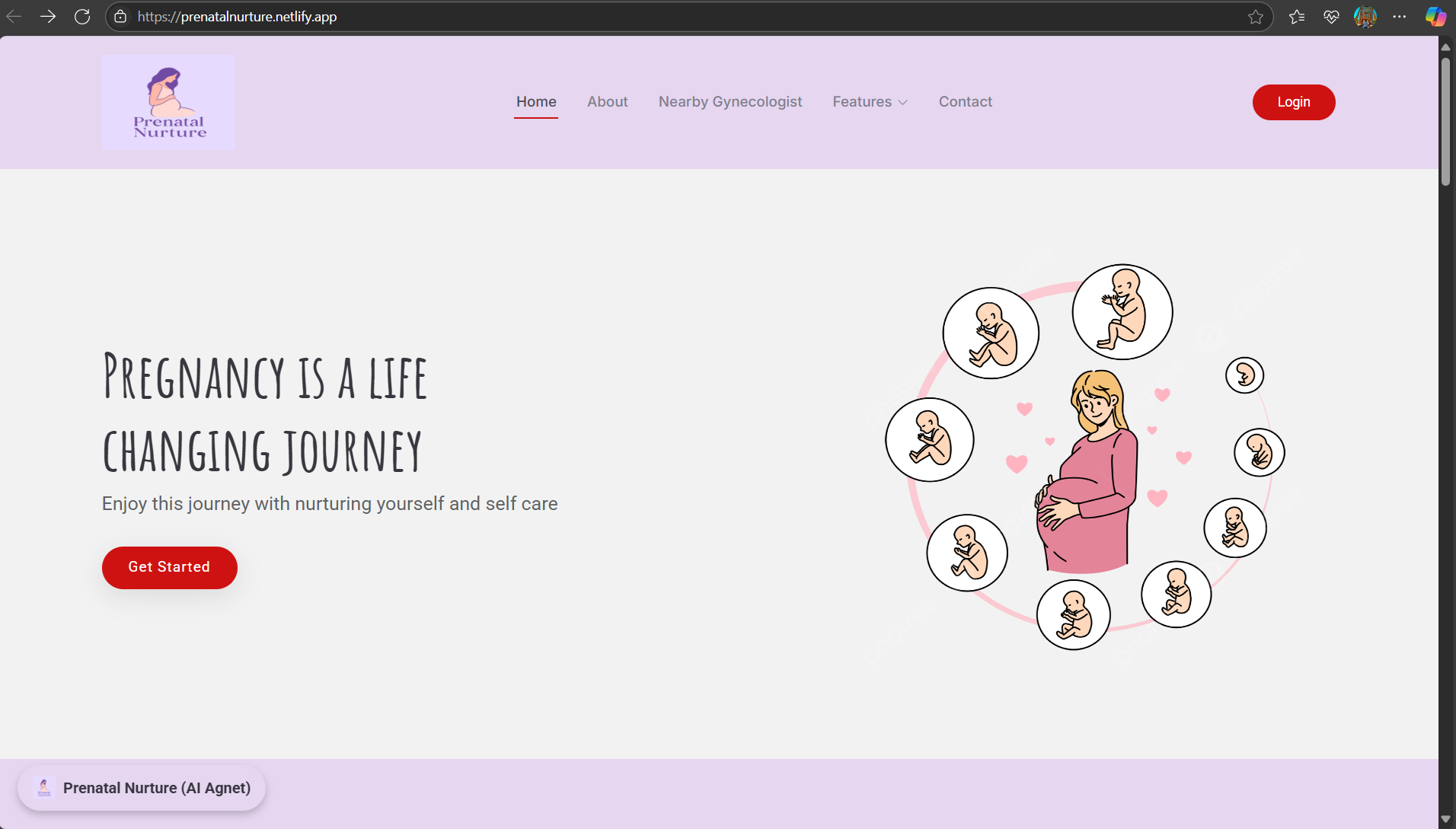This screenshot has width=1456, height=829.
Task: Open the AI agent avatar icon
Action: [x=44, y=788]
